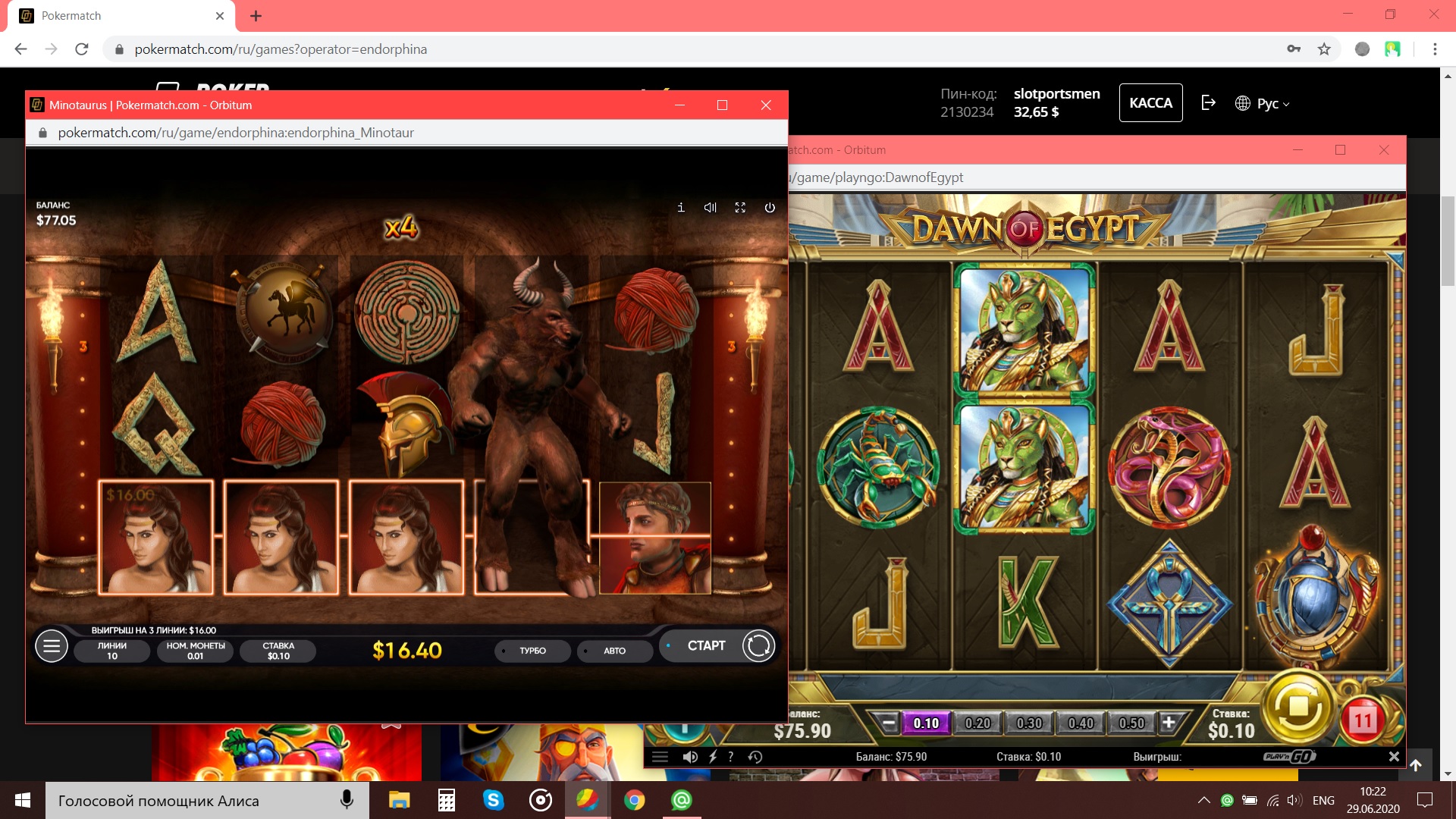Open the Minotaurus info paytable icon
Image resolution: width=1456 pixels, height=819 pixels.
point(680,208)
